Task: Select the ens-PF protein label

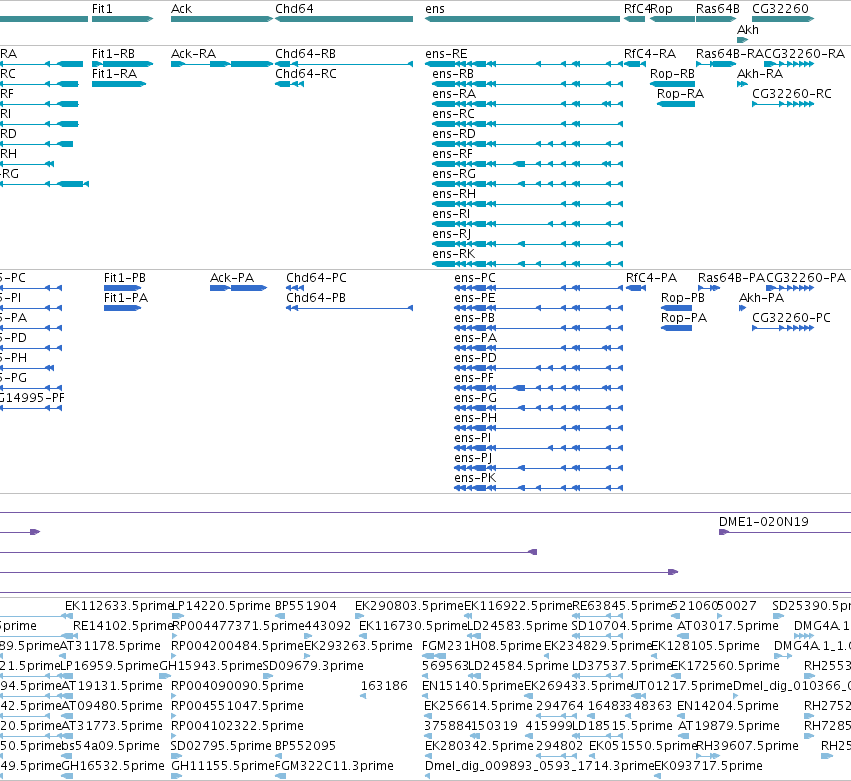Action: [x=474, y=378]
